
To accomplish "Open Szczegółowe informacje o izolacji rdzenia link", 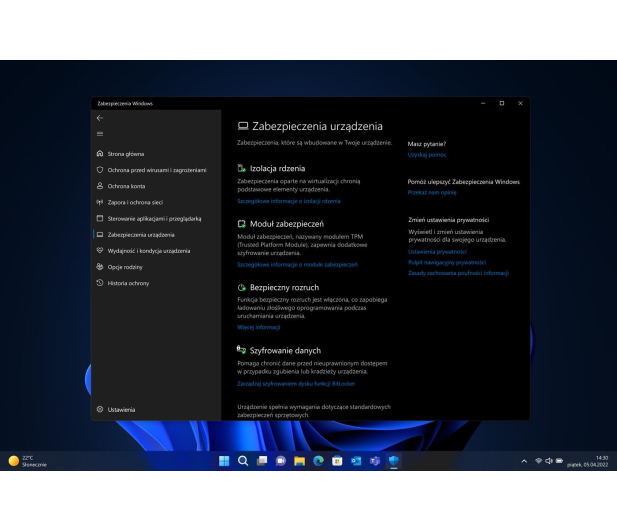I will coord(289,201).
